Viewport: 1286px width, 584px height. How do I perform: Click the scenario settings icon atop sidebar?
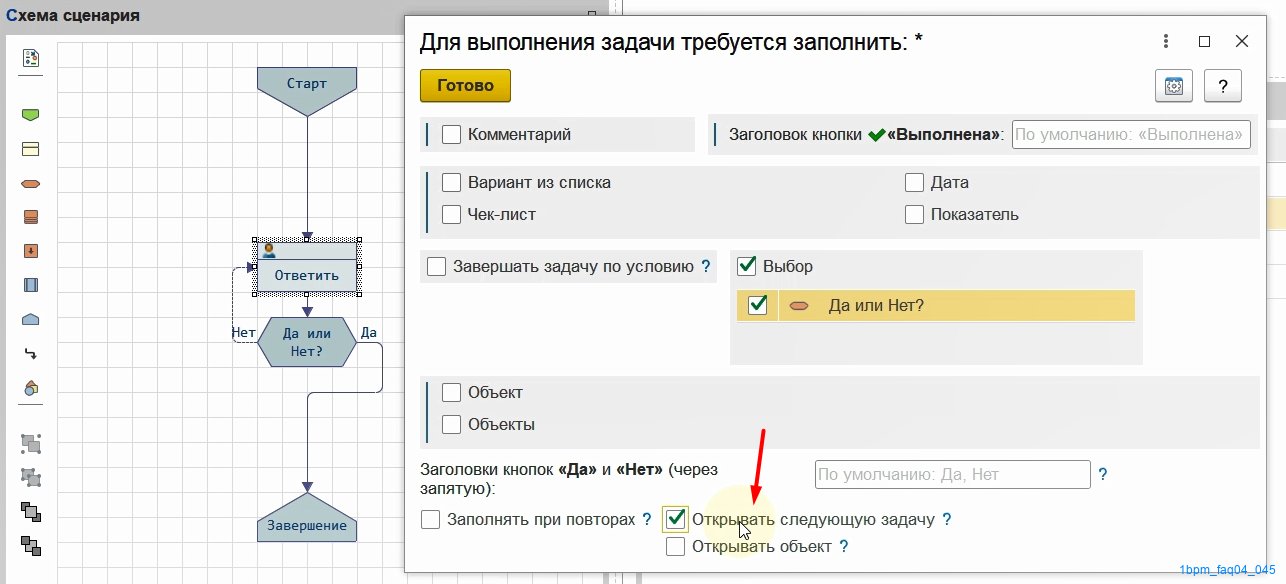30,58
